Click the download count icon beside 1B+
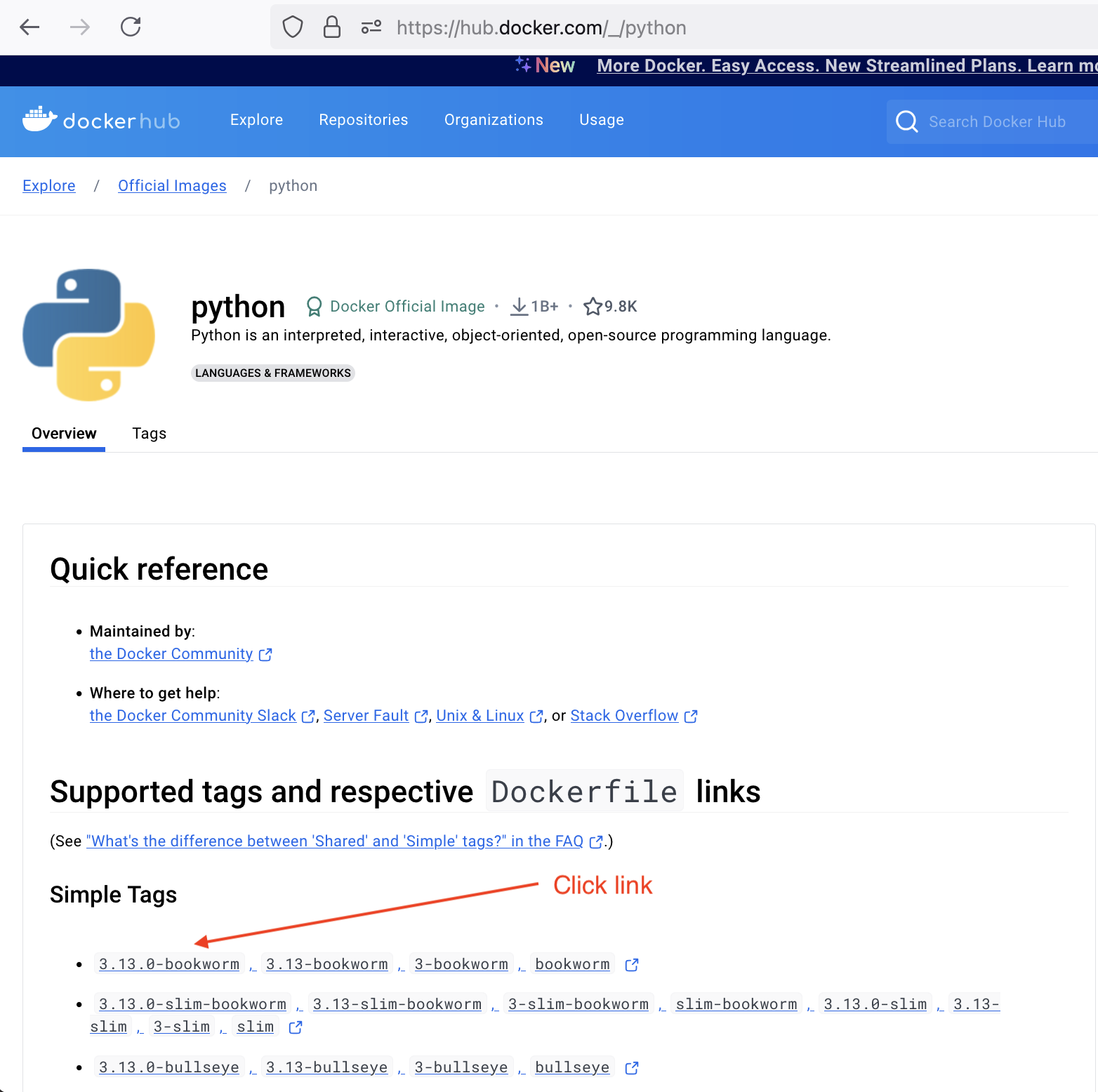 point(520,307)
